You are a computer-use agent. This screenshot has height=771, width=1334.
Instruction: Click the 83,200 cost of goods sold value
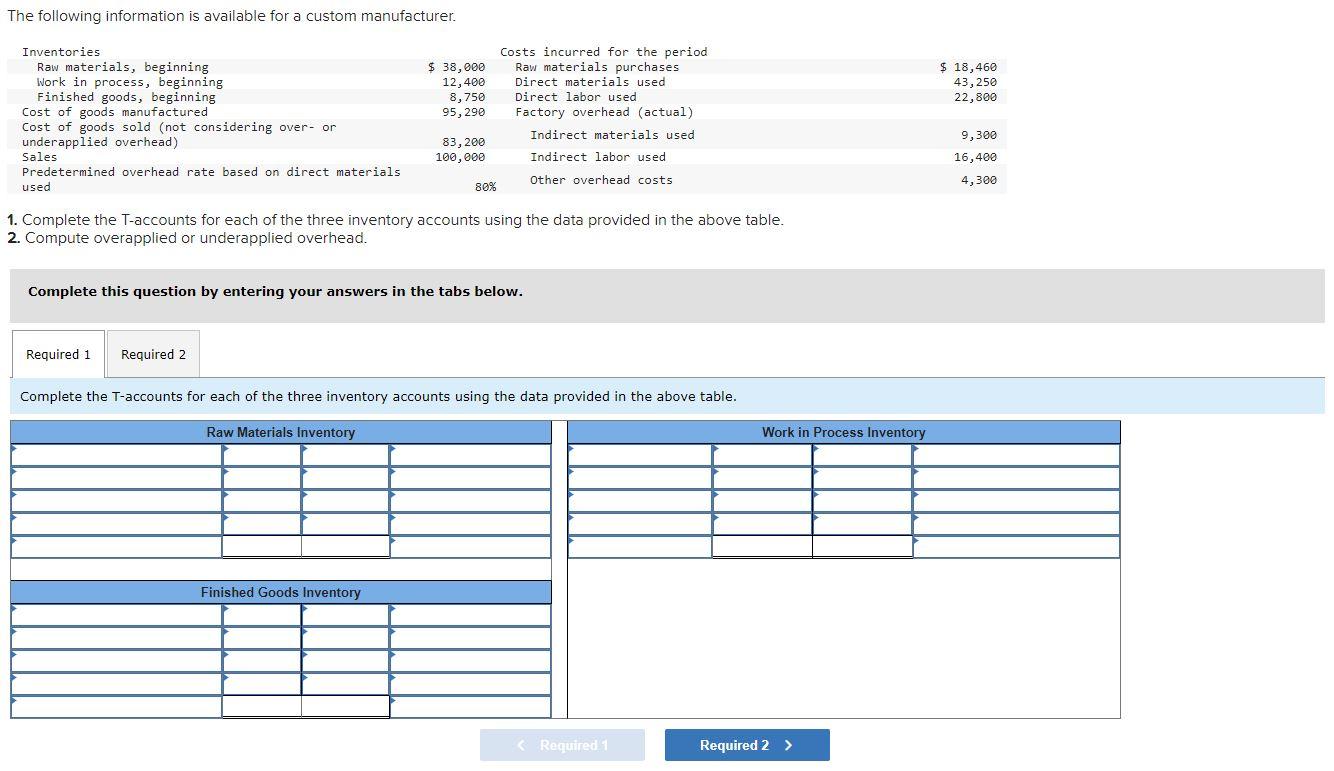pyautogui.click(x=463, y=142)
